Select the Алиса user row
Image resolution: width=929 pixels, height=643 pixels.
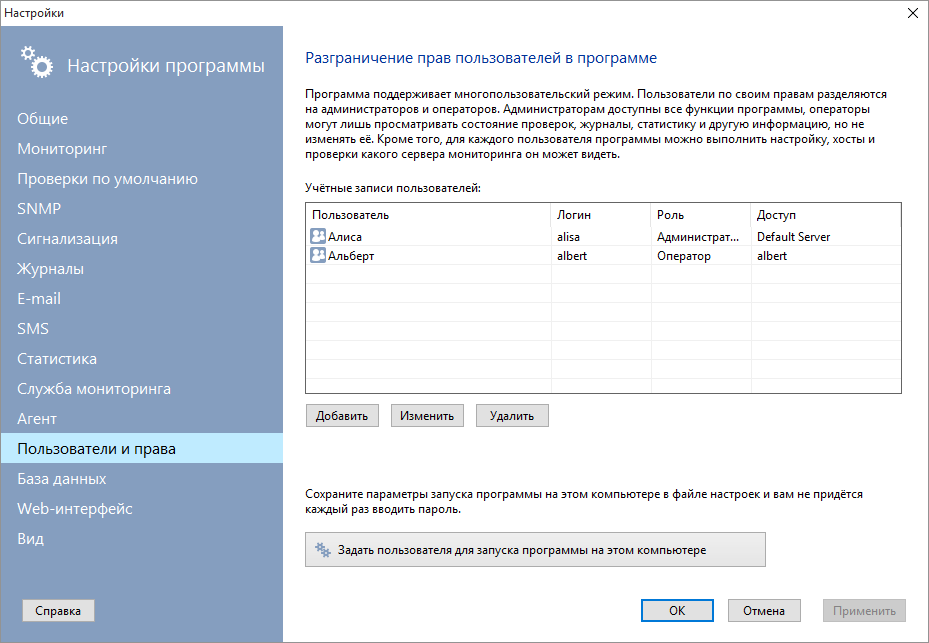click(x=604, y=236)
